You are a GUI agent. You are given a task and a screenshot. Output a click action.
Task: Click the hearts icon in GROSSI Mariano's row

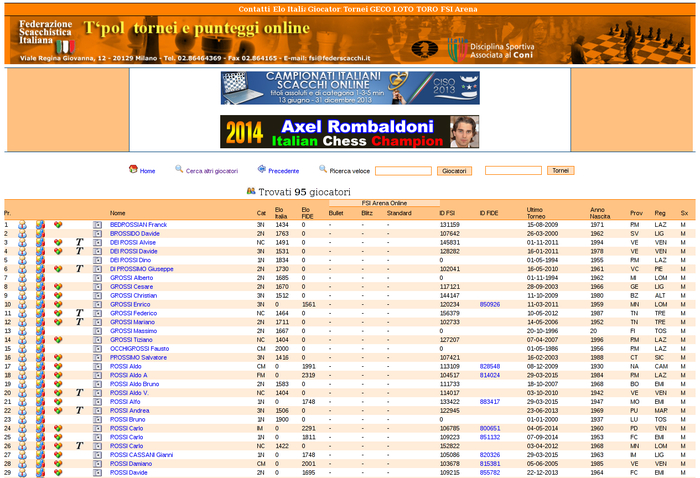tap(58, 322)
